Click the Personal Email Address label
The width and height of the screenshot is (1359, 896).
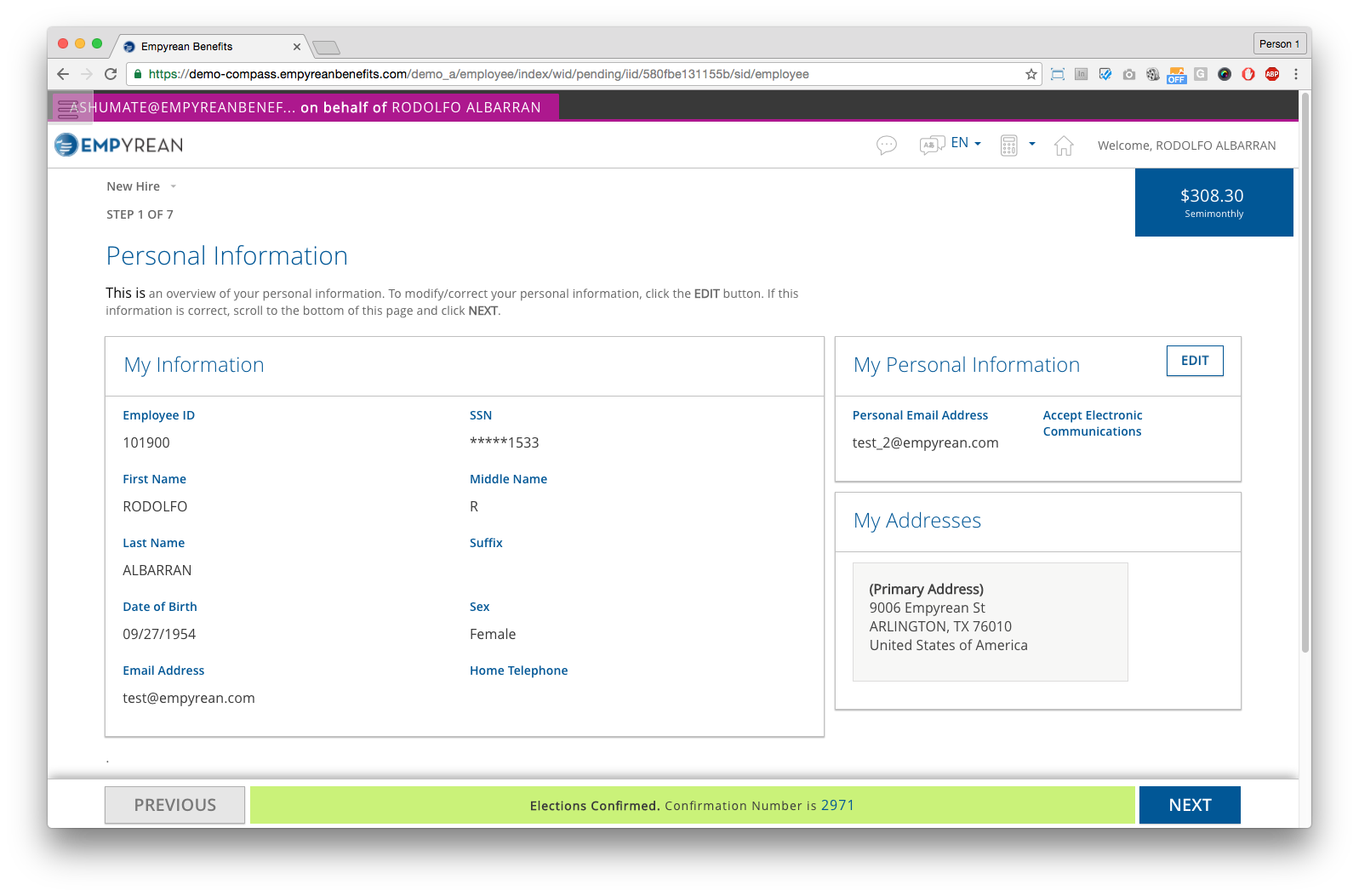pos(920,415)
